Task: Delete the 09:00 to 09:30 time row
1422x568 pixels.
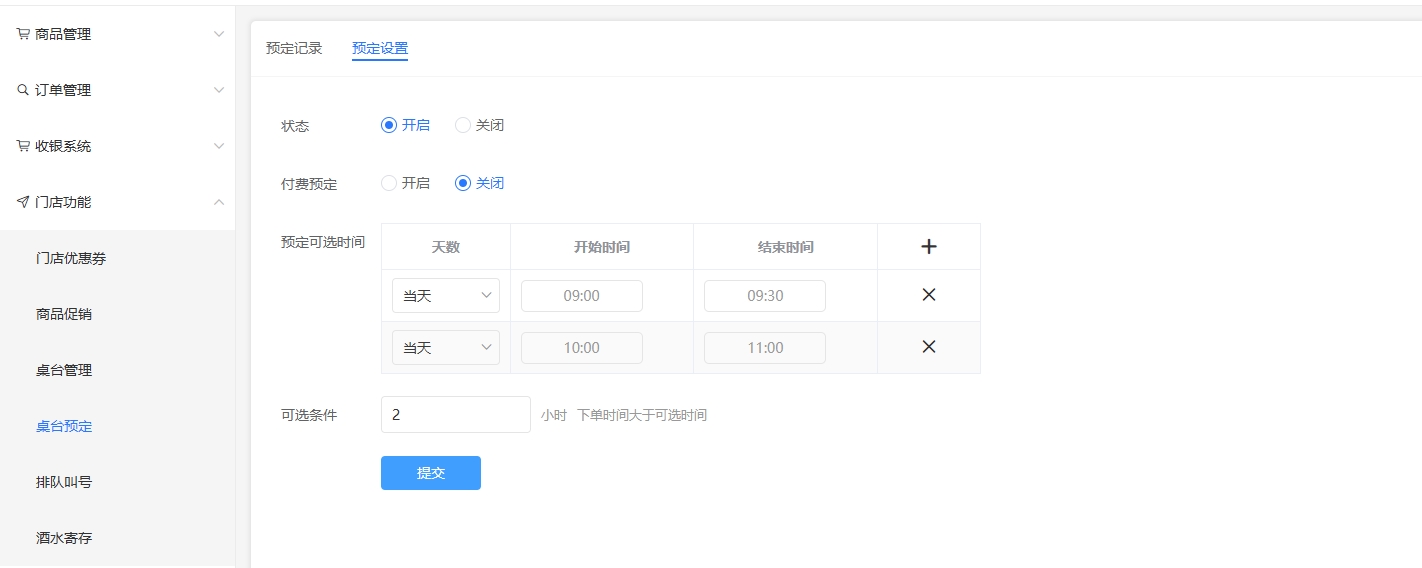Action: pyautogui.click(x=928, y=295)
